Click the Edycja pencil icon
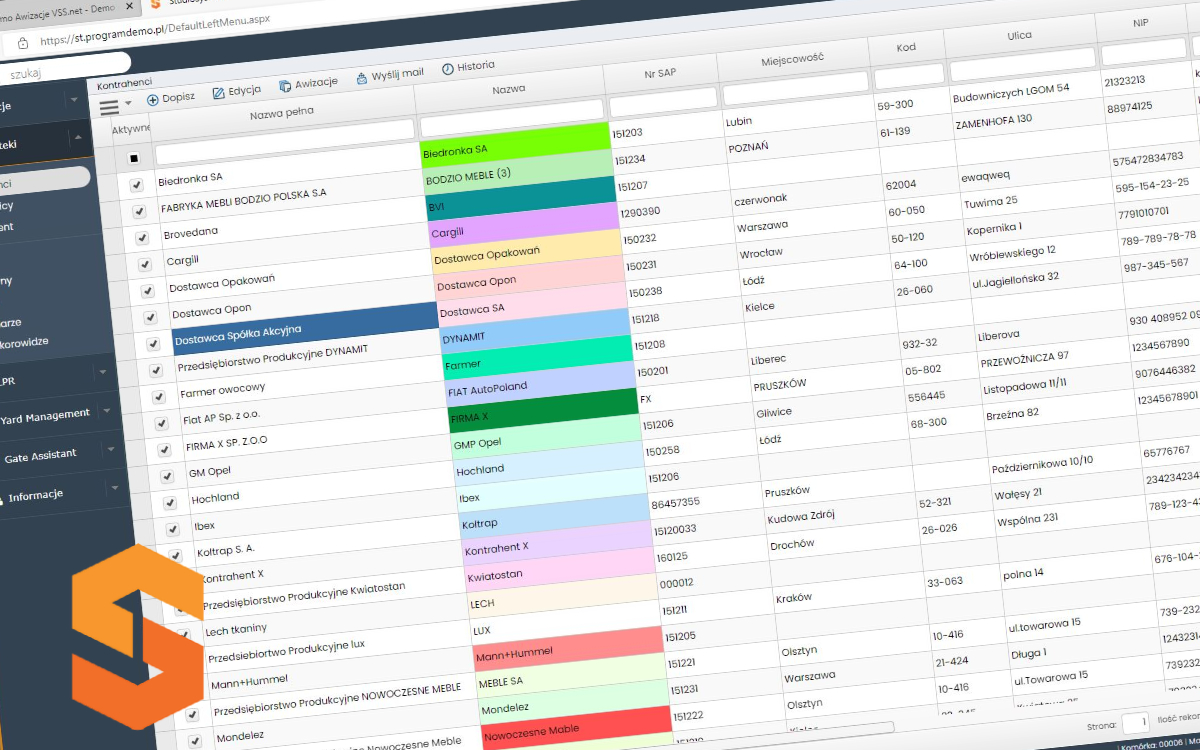This screenshot has height=750, width=1200. [219, 93]
